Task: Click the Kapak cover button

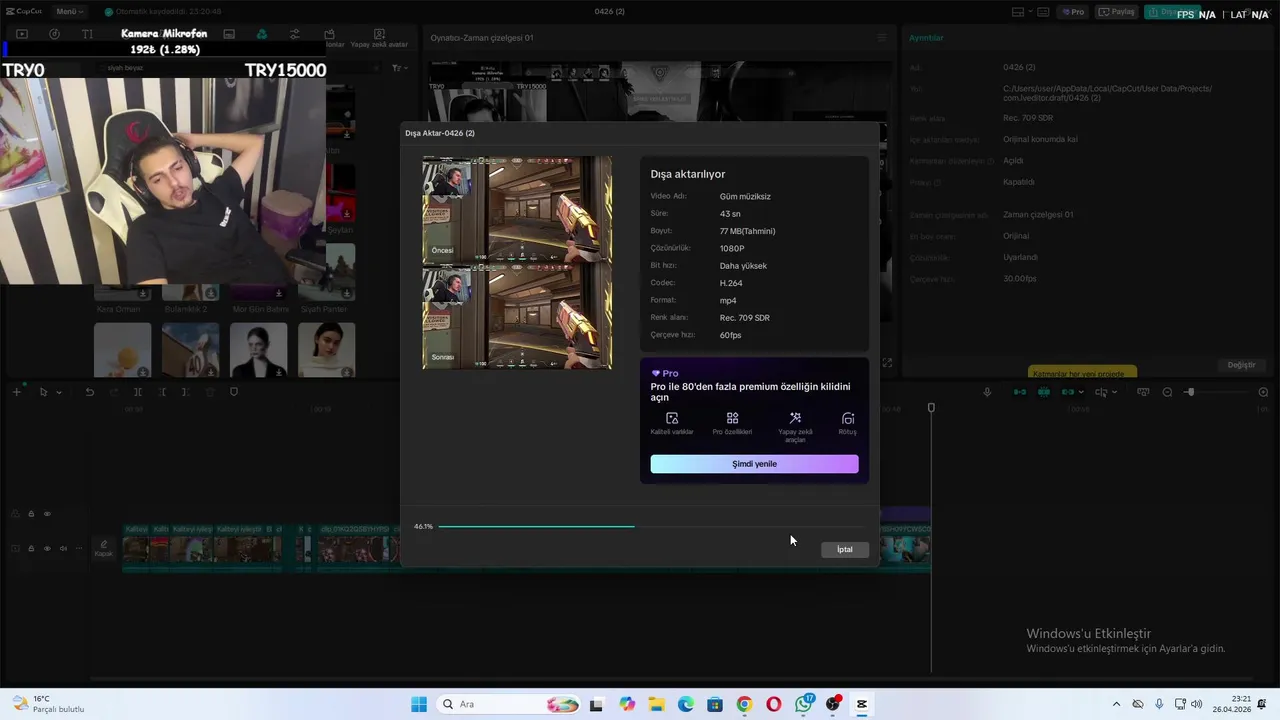Action: [x=103, y=549]
